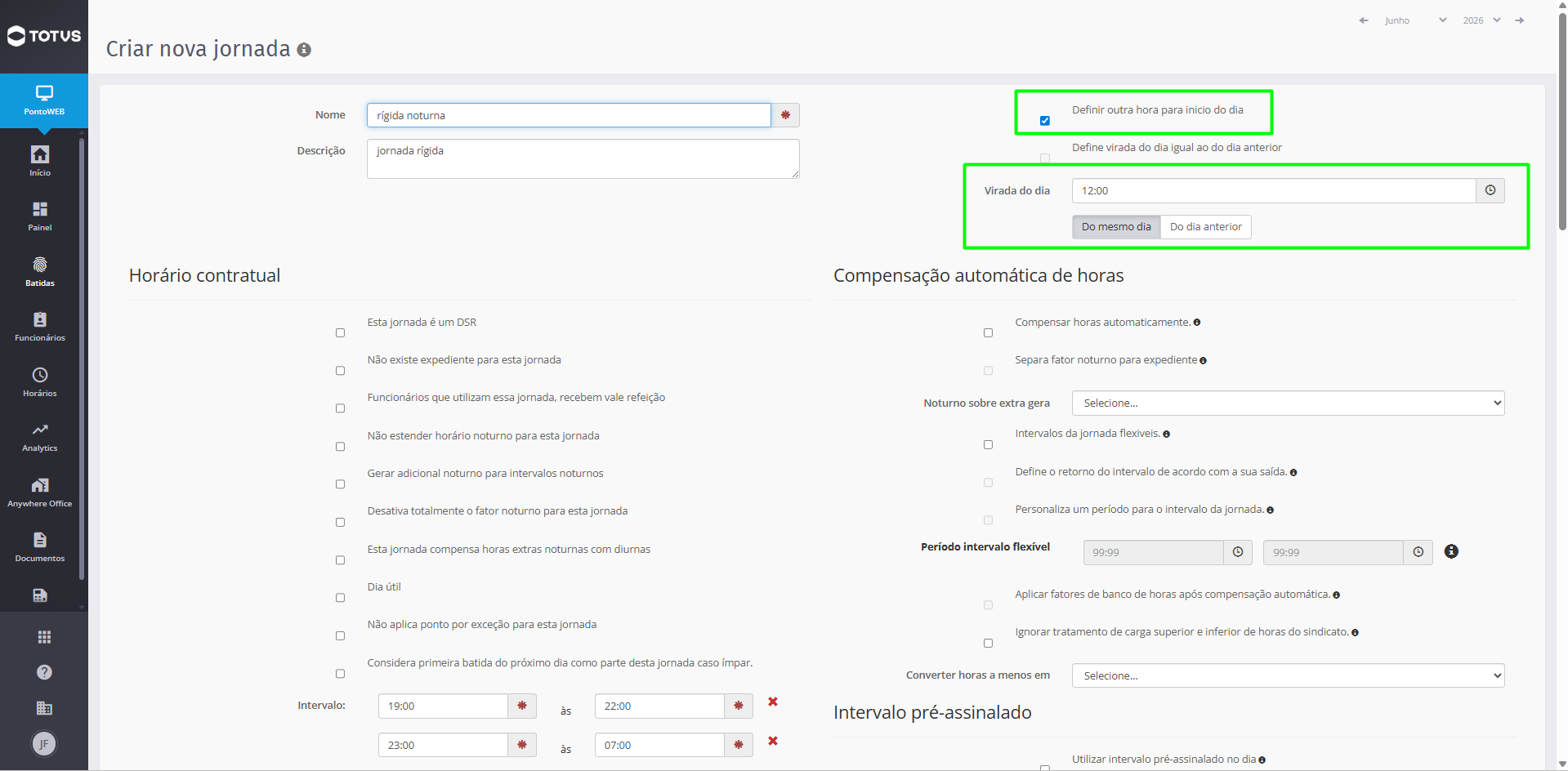The image size is (1568, 771).
Task: Click the 07:00 interval end field
Action: coord(659,745)
